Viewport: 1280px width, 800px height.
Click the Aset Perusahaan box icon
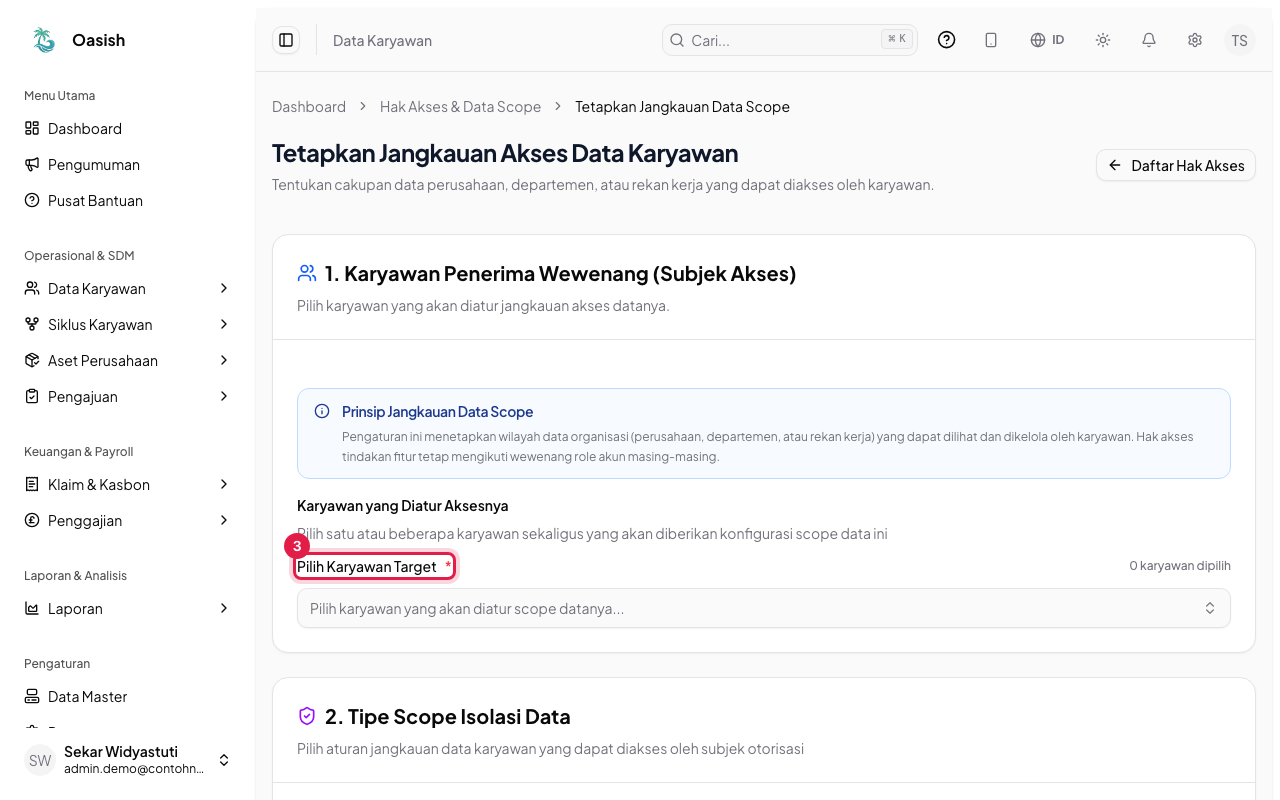(x=32, y=360)
